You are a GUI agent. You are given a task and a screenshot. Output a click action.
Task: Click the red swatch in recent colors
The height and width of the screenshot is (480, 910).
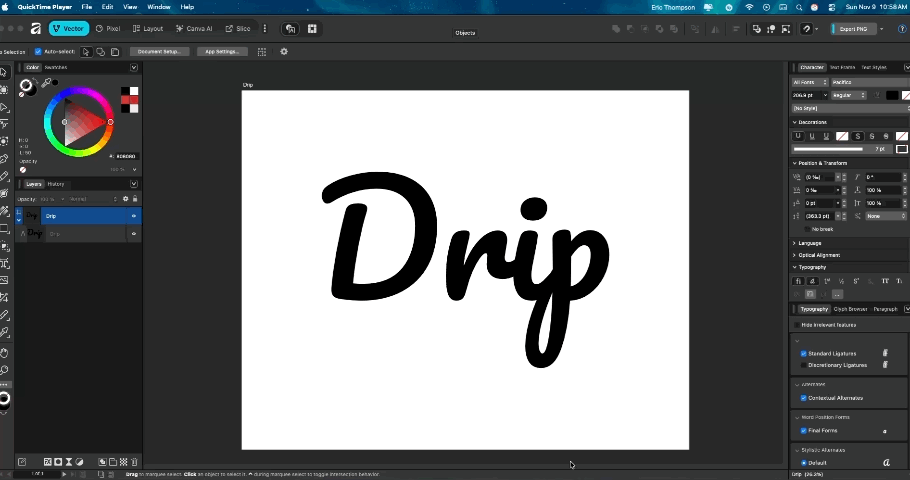coord(125,100)
